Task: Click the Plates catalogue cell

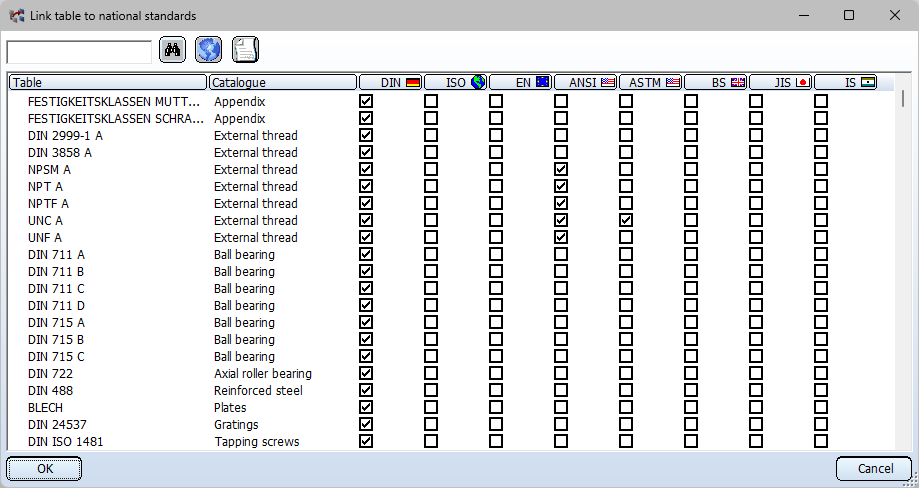Action: pyautogui.click(x=230, y=407)
